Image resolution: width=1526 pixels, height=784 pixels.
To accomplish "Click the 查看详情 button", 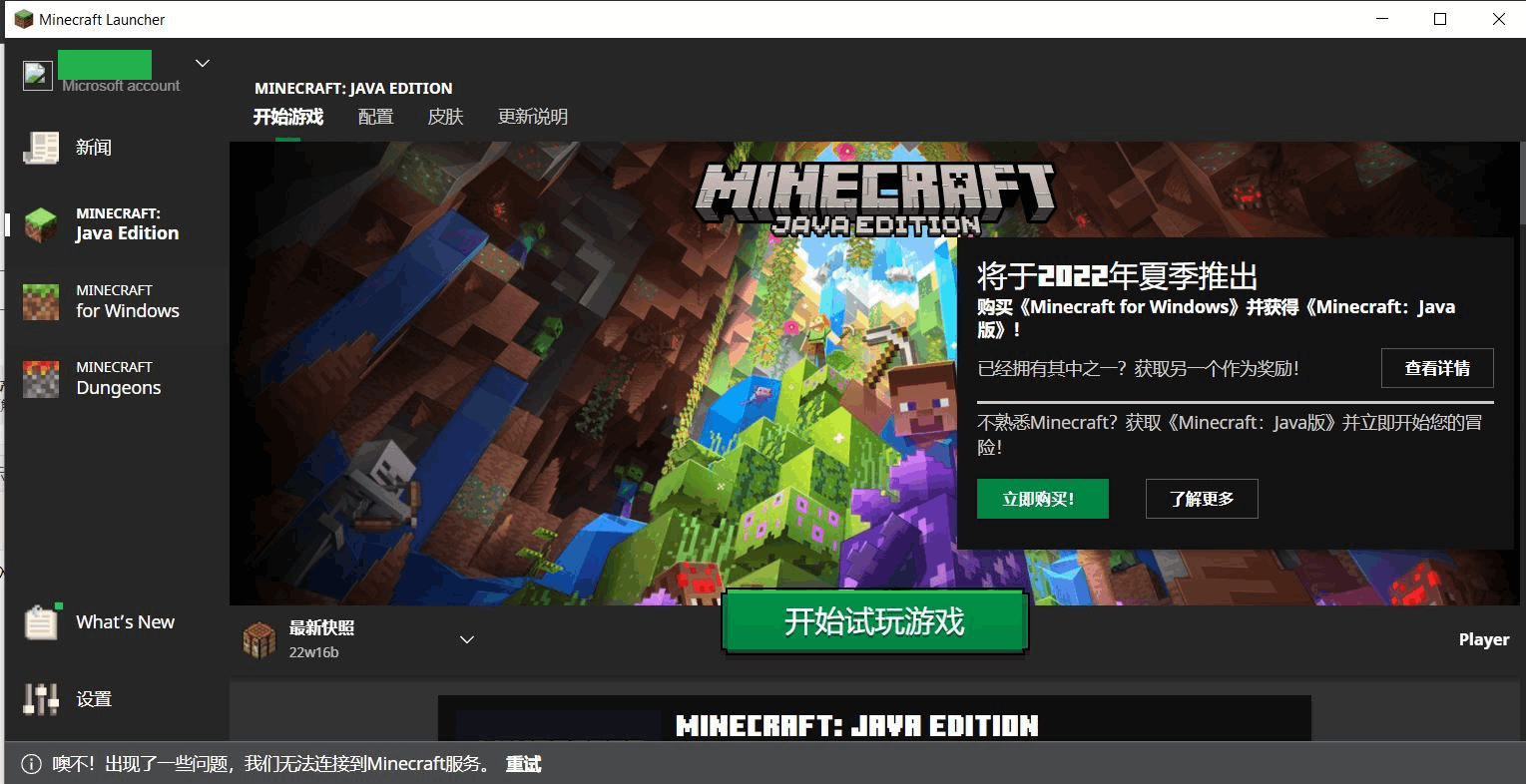I will click(x=1437, y=368).
